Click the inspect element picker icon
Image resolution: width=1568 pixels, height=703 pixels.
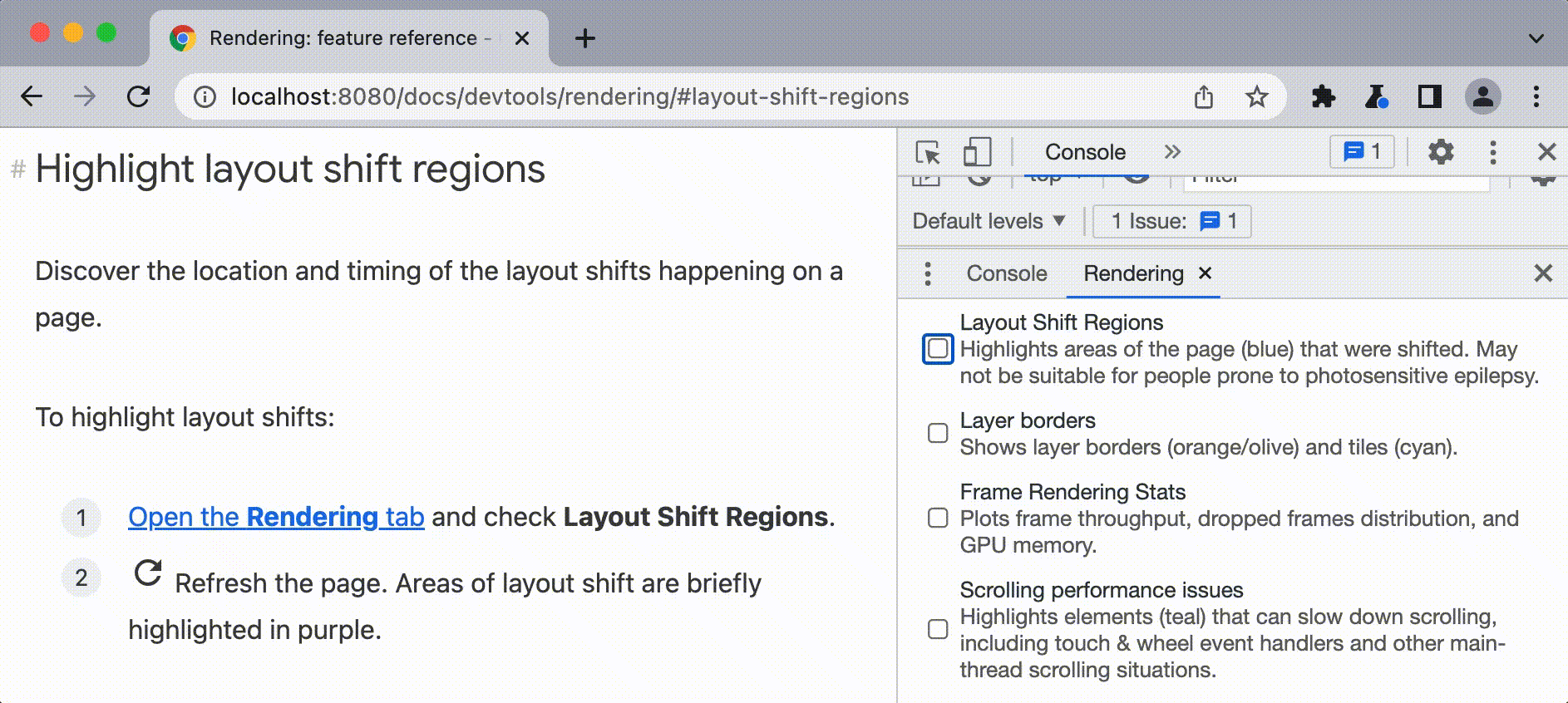(927, 153)
